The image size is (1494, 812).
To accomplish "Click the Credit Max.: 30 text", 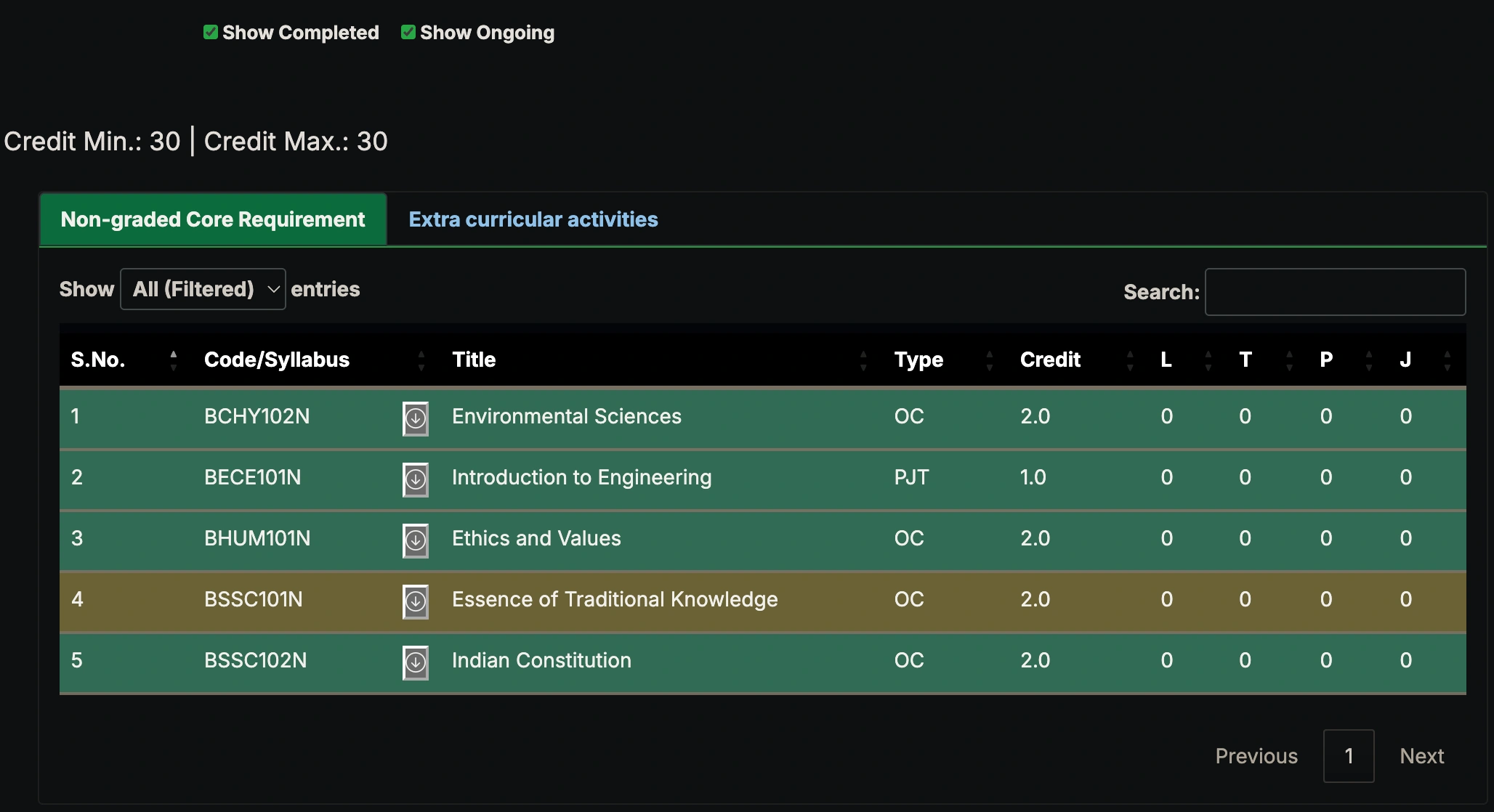I will pos(296,141).
